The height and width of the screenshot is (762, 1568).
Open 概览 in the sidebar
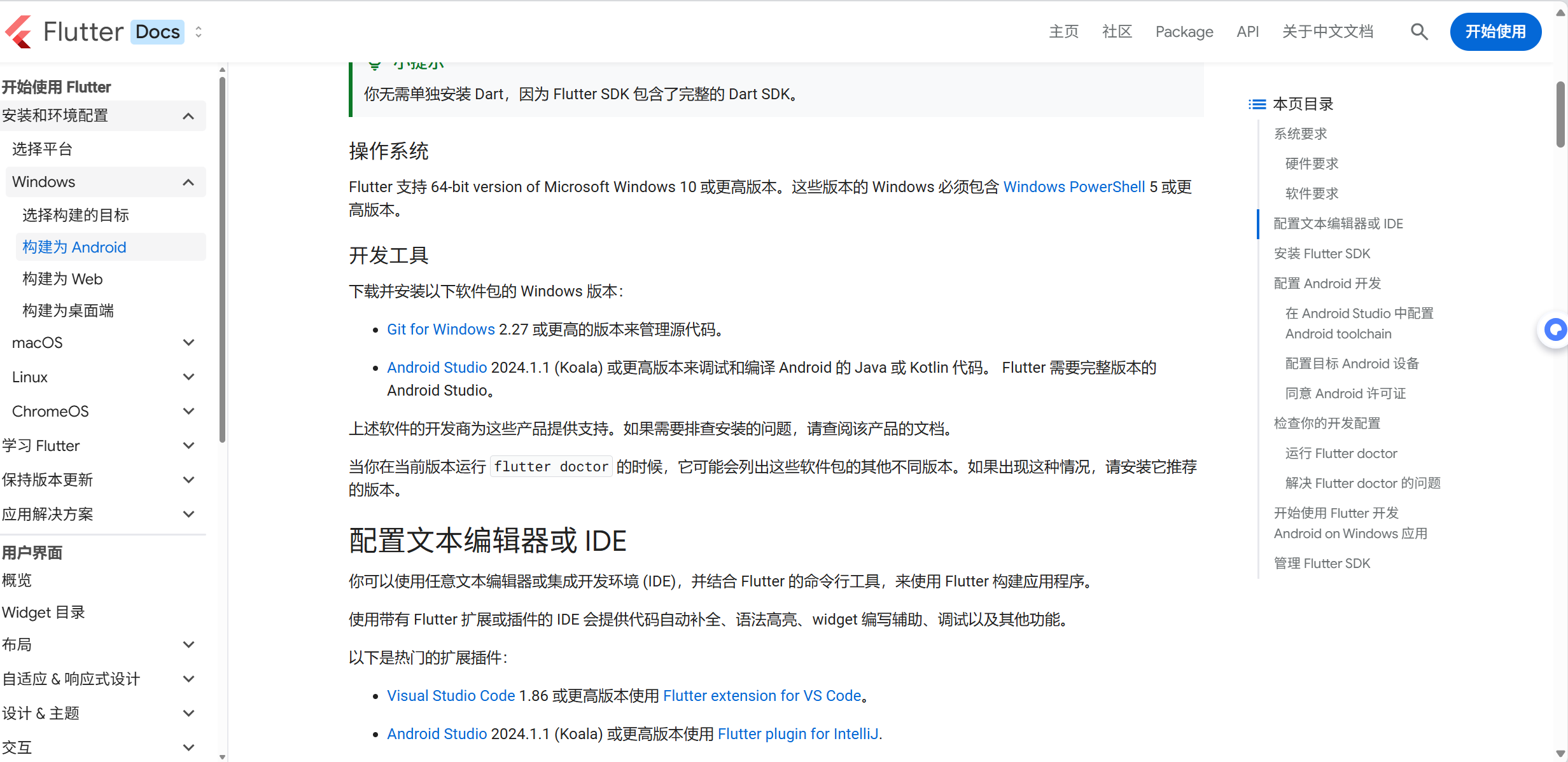(17, 581)
